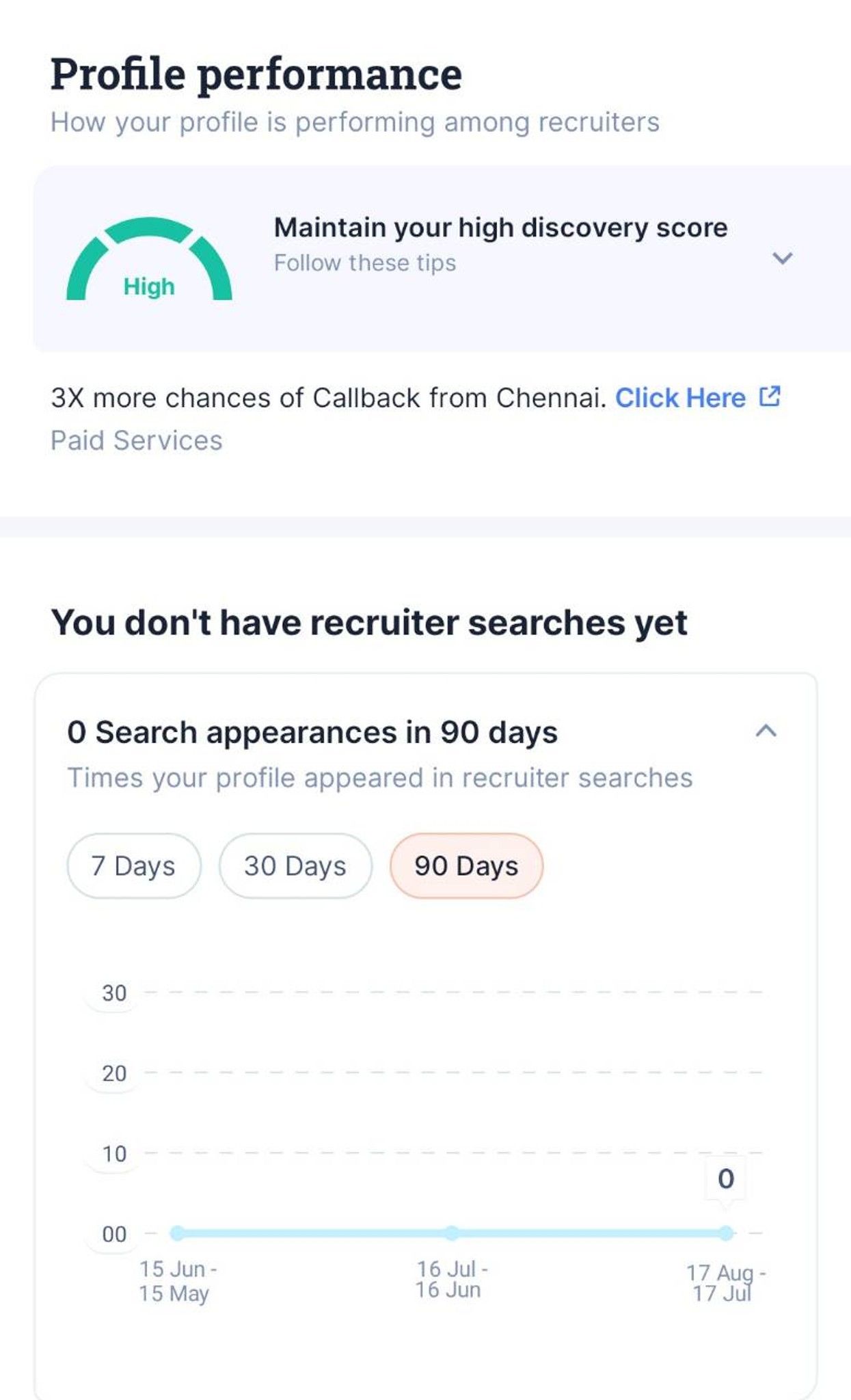Select the last chart data point
The image size is (851, 1400).
point(726,1233)
